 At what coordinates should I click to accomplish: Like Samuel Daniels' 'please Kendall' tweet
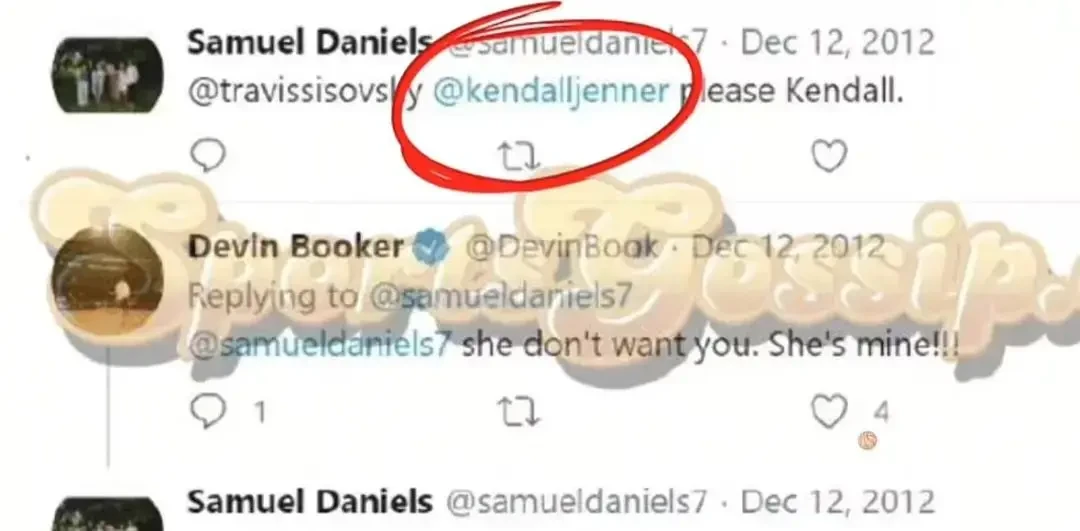(829, 156)
